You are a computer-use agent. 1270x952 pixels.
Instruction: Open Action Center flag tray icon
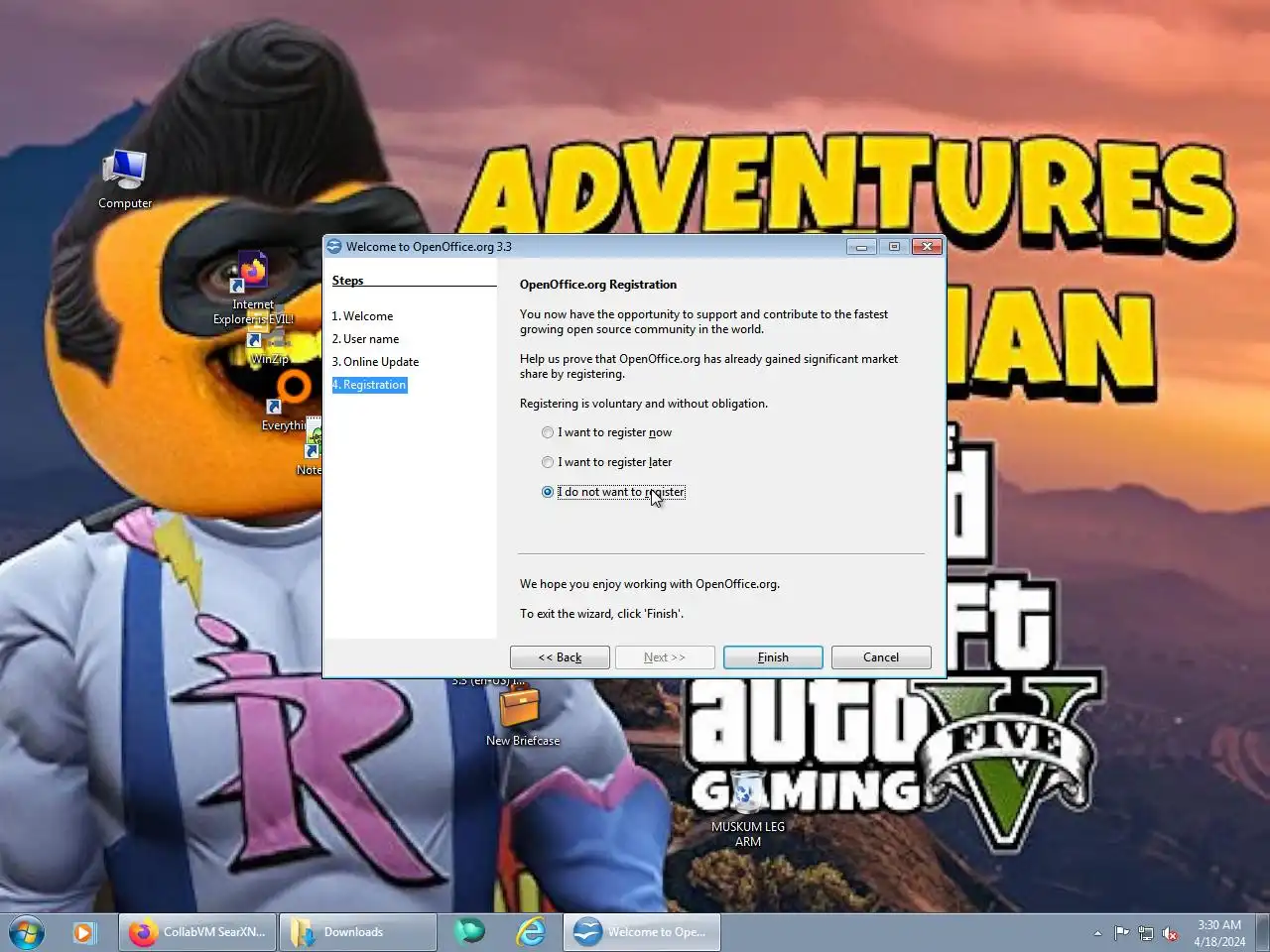coord(1121,933)
